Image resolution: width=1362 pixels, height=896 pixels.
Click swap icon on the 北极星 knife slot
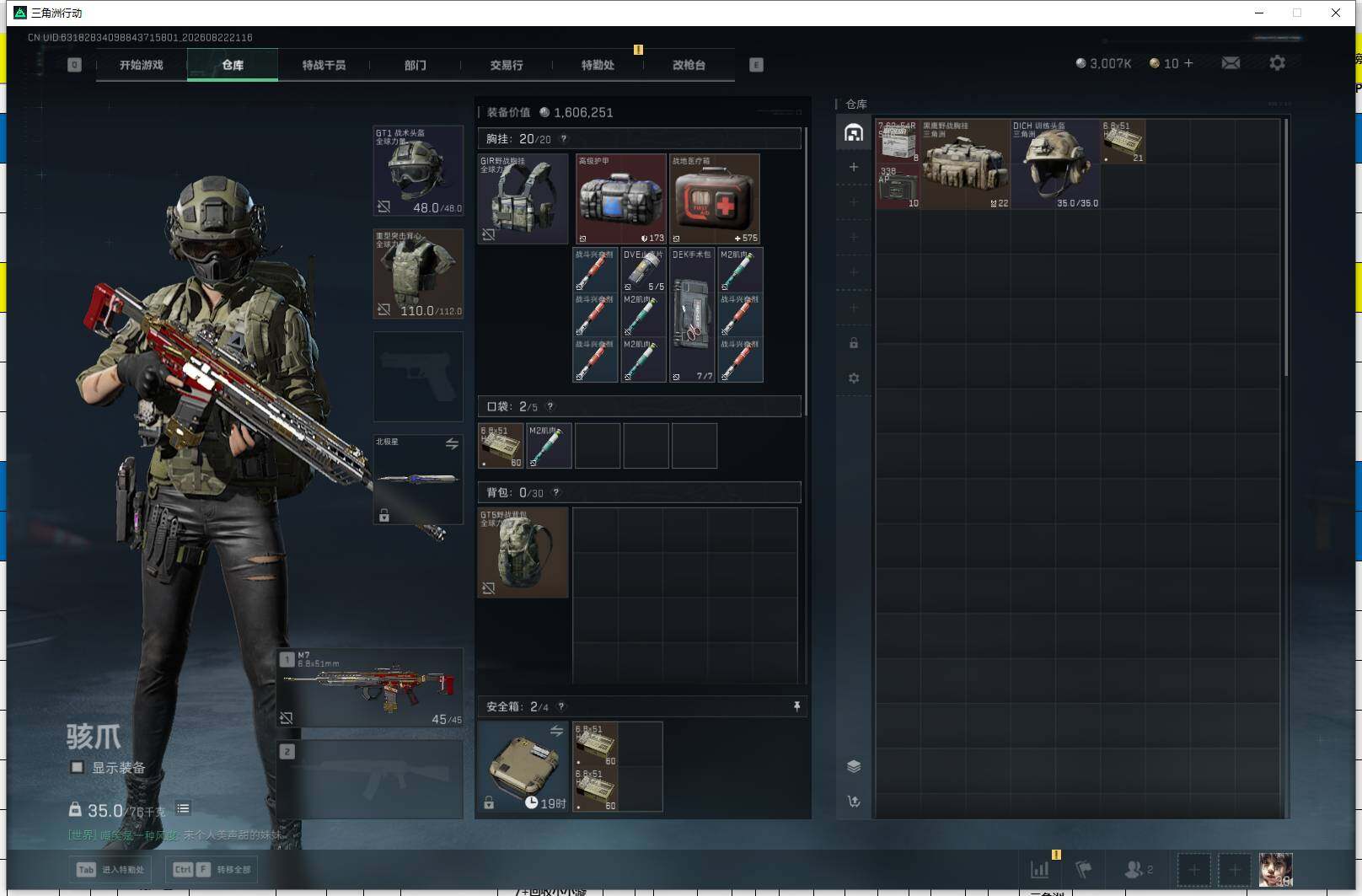click(x=452, y=443)
